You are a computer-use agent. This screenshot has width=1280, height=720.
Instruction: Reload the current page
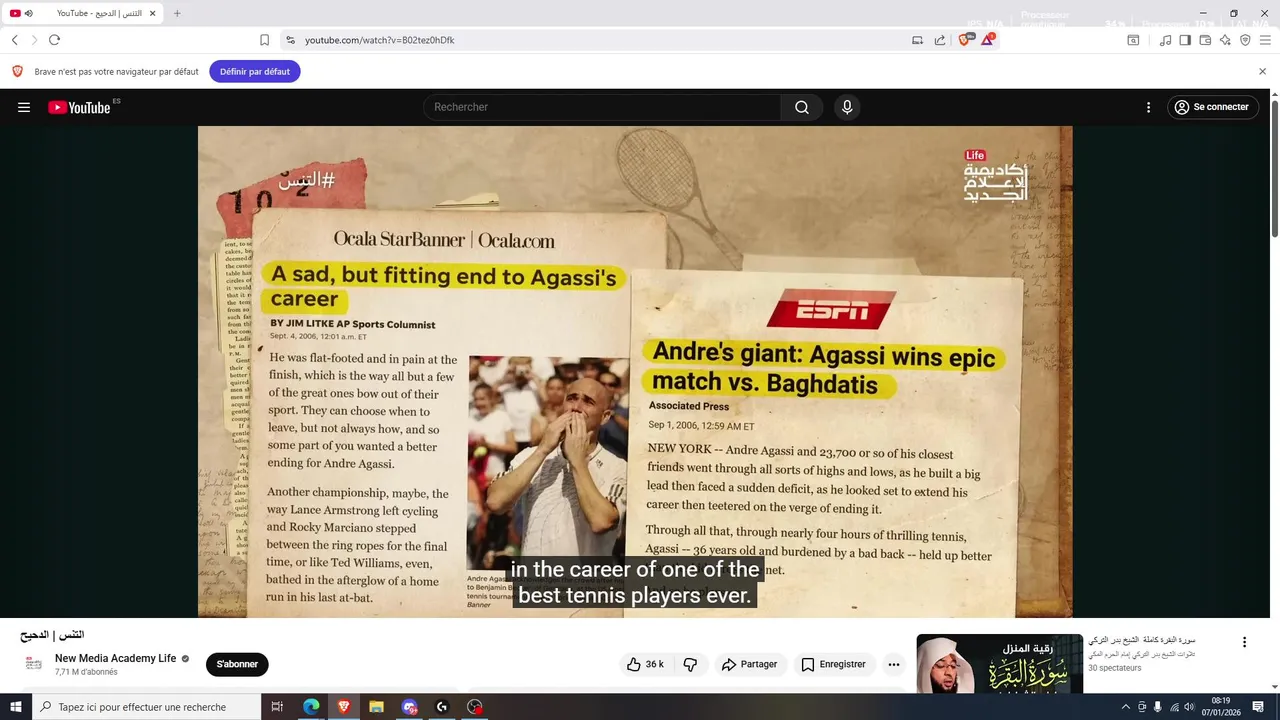(x=54, y=40)
